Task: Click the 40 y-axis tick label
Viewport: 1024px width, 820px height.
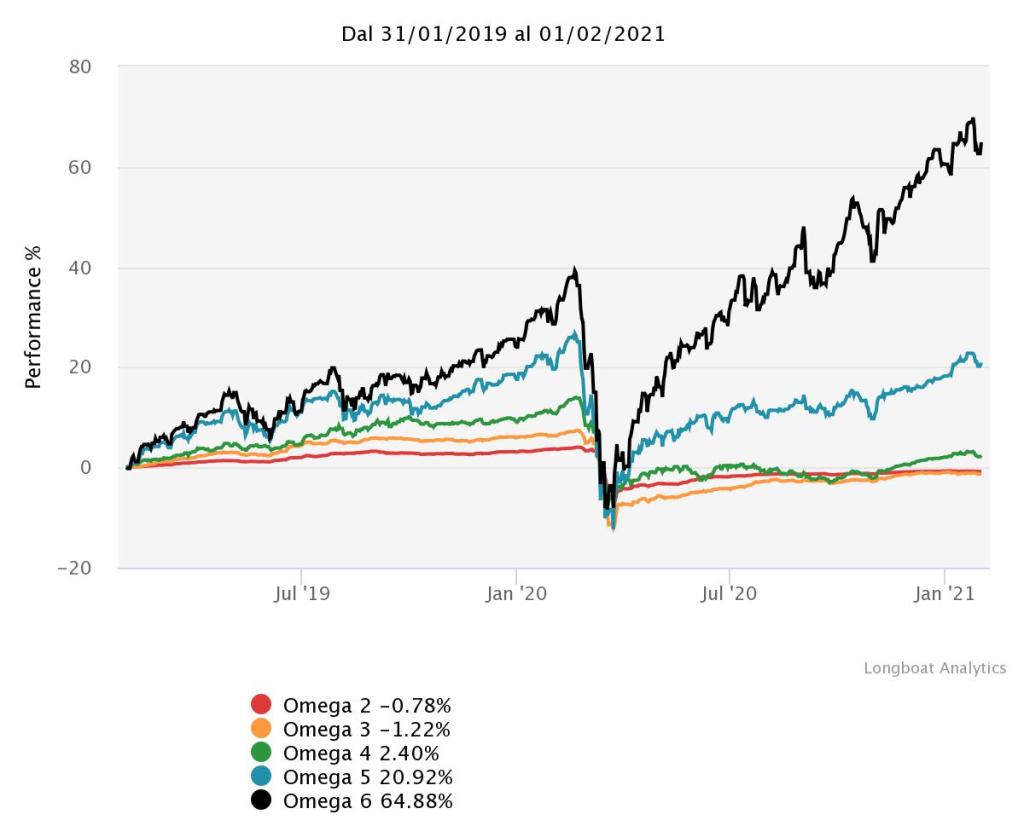Action: click(x=80, y=268)
